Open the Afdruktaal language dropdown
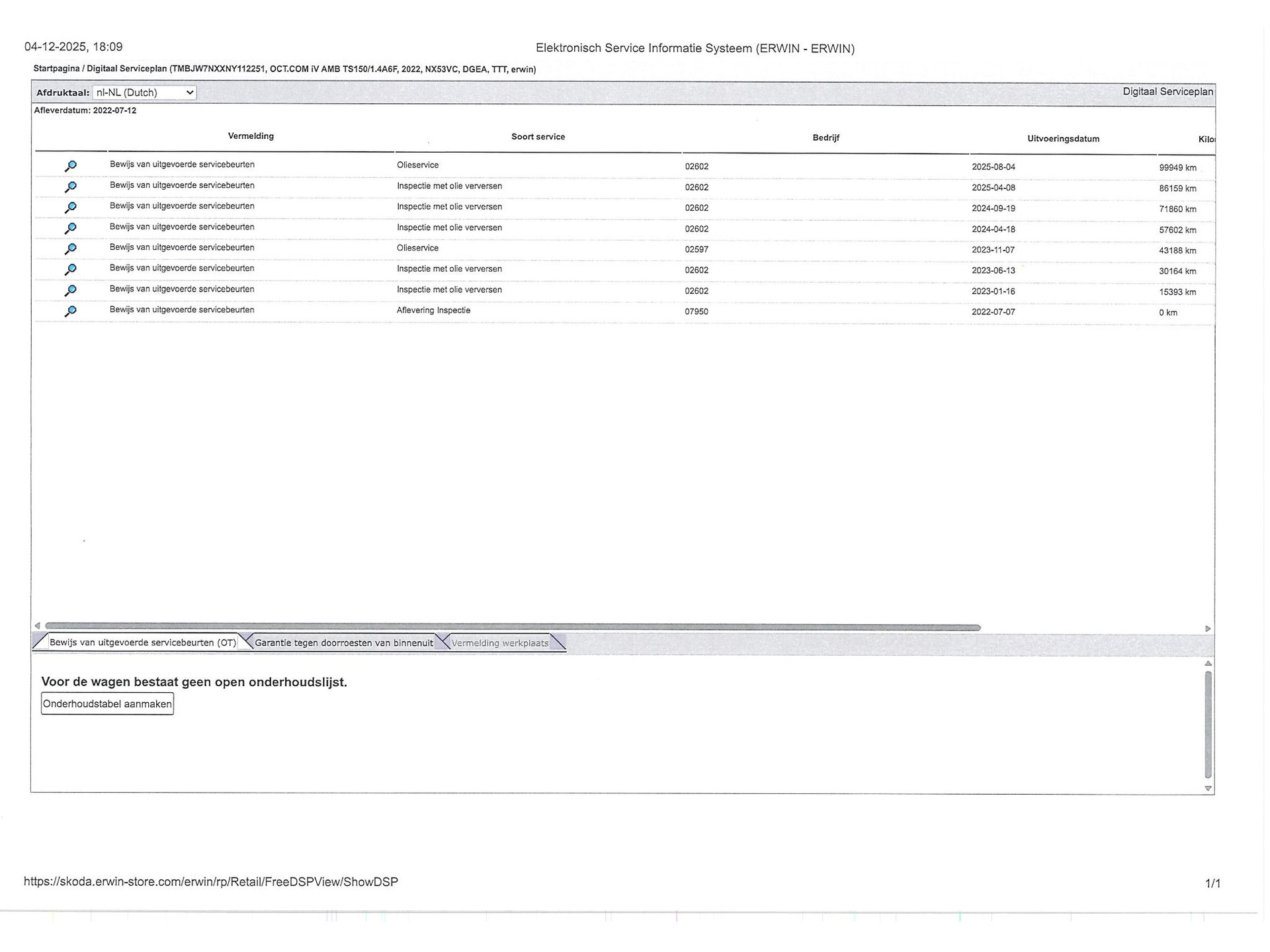The height and width of the screenshot is (952, 1270). (144, 93)
